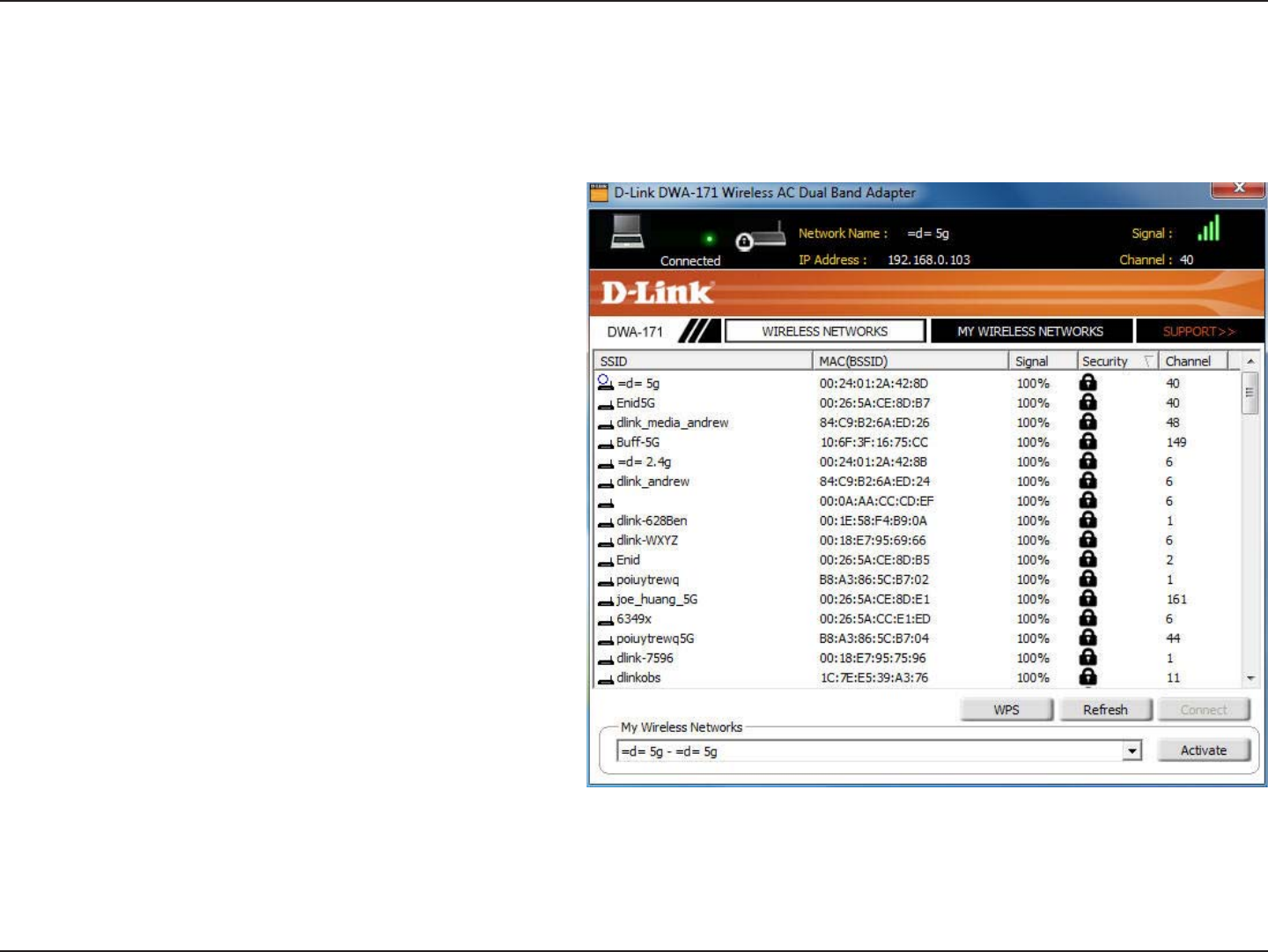Click the greyed-out Connect button
The width and height of the screenshot is (1268, 952).
pyautogui.click(x=1204, y=710)
